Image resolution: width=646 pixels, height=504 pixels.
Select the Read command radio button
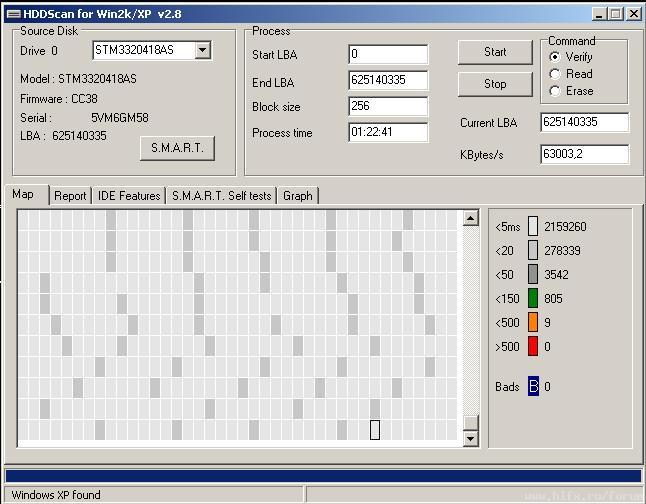click(x=555, y=74)
